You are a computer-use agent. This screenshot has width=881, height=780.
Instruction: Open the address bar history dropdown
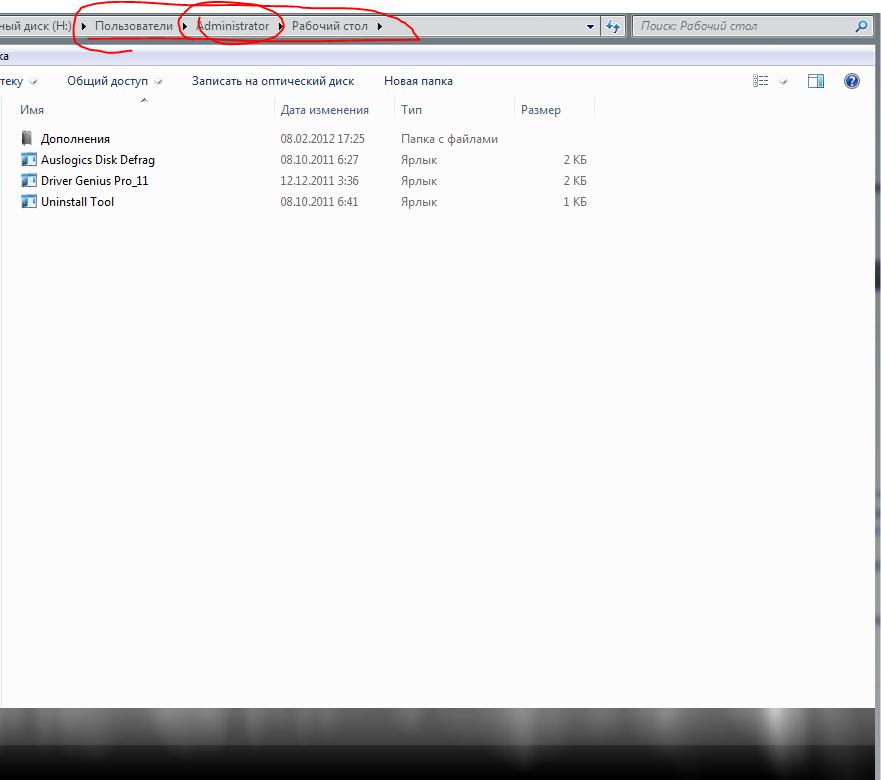point(590,26)
